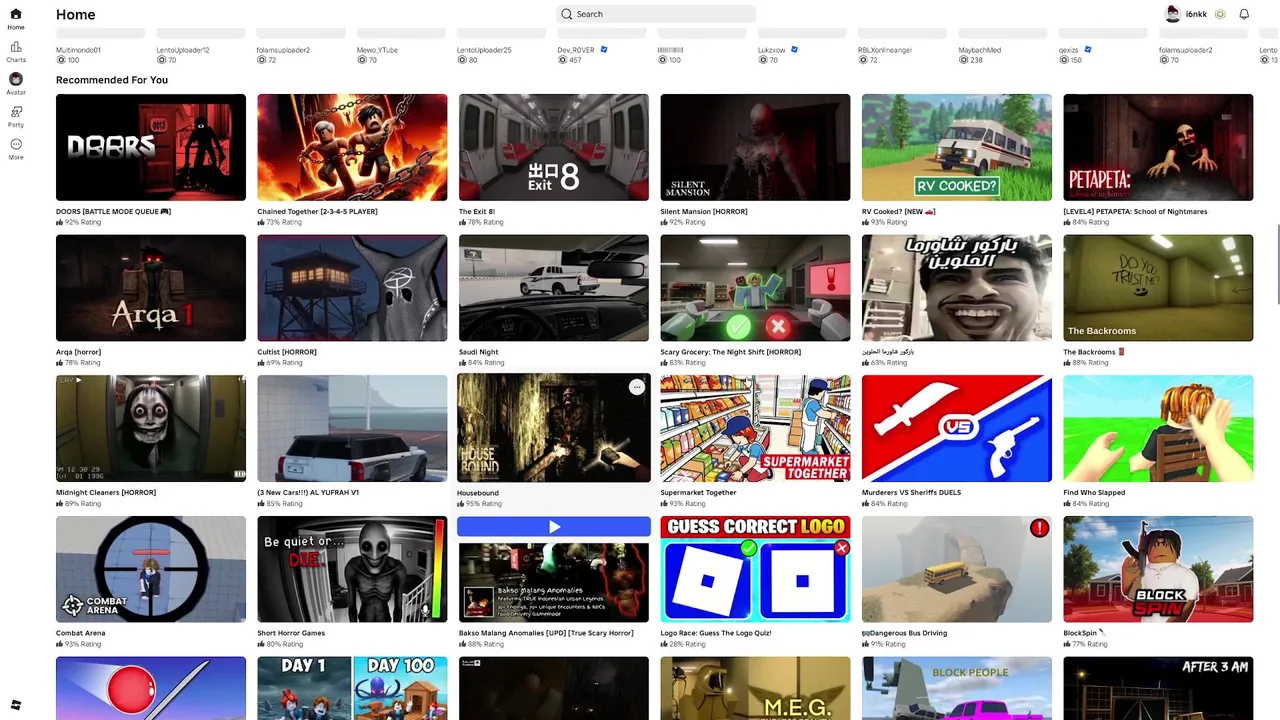Open Scary Grocery Night Shift thumbnail
The height and width of the screenshot is (720, 1280).
[755, 288]
